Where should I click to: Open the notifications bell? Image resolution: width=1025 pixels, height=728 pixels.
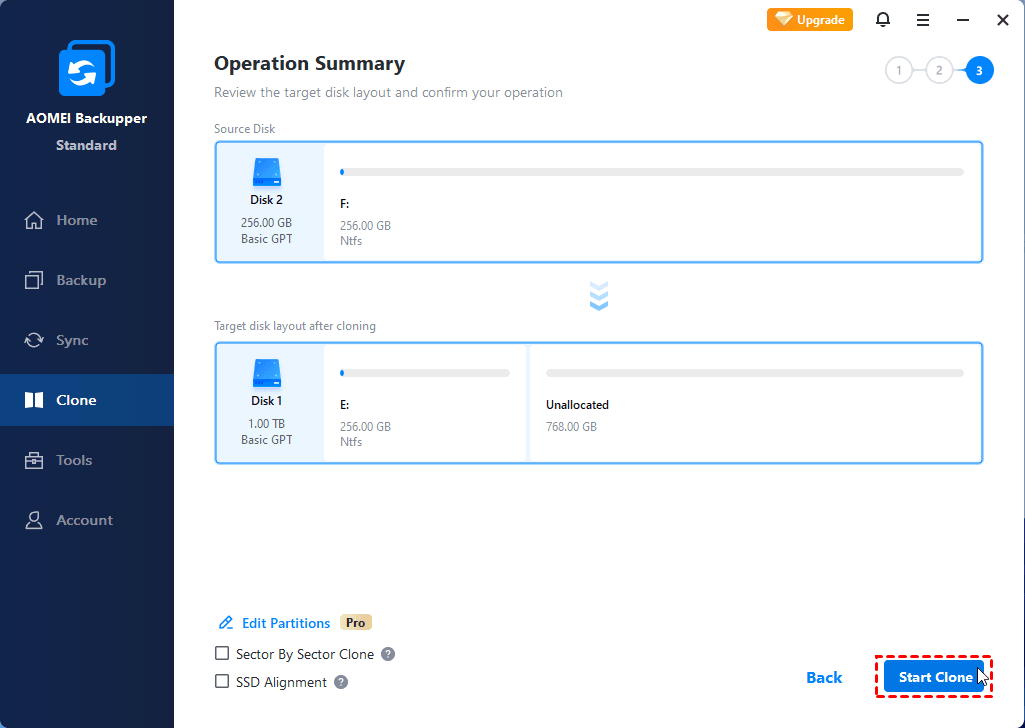(x=883, y=20)
